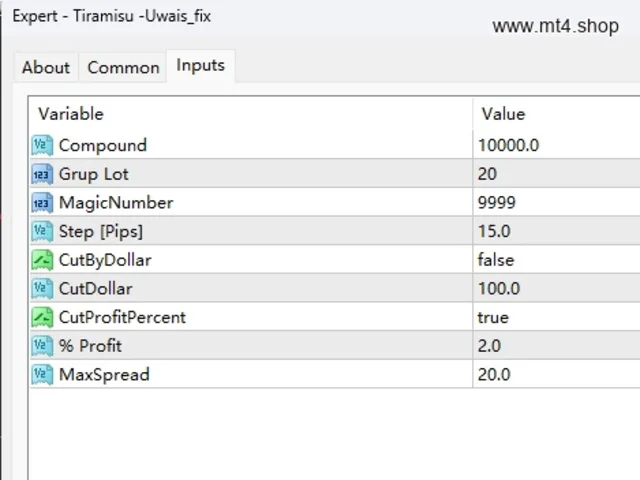Switch to the Common tab

123,67
